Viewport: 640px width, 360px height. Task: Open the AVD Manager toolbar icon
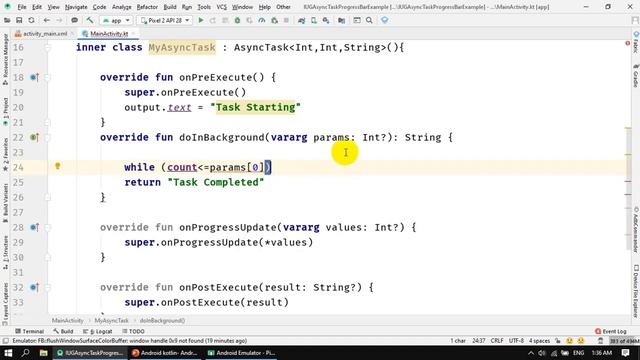coord(313,20)
